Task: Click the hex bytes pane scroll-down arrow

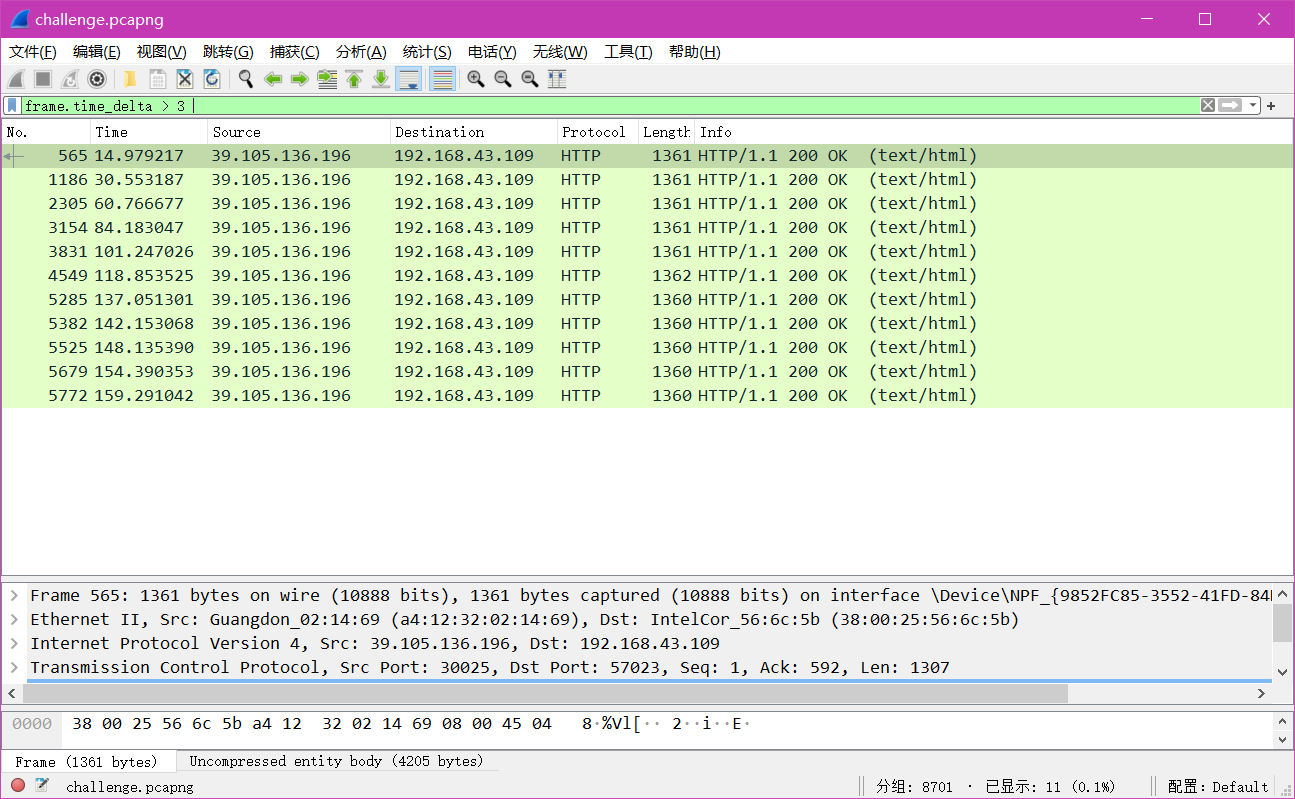Action: (1282, 740)
